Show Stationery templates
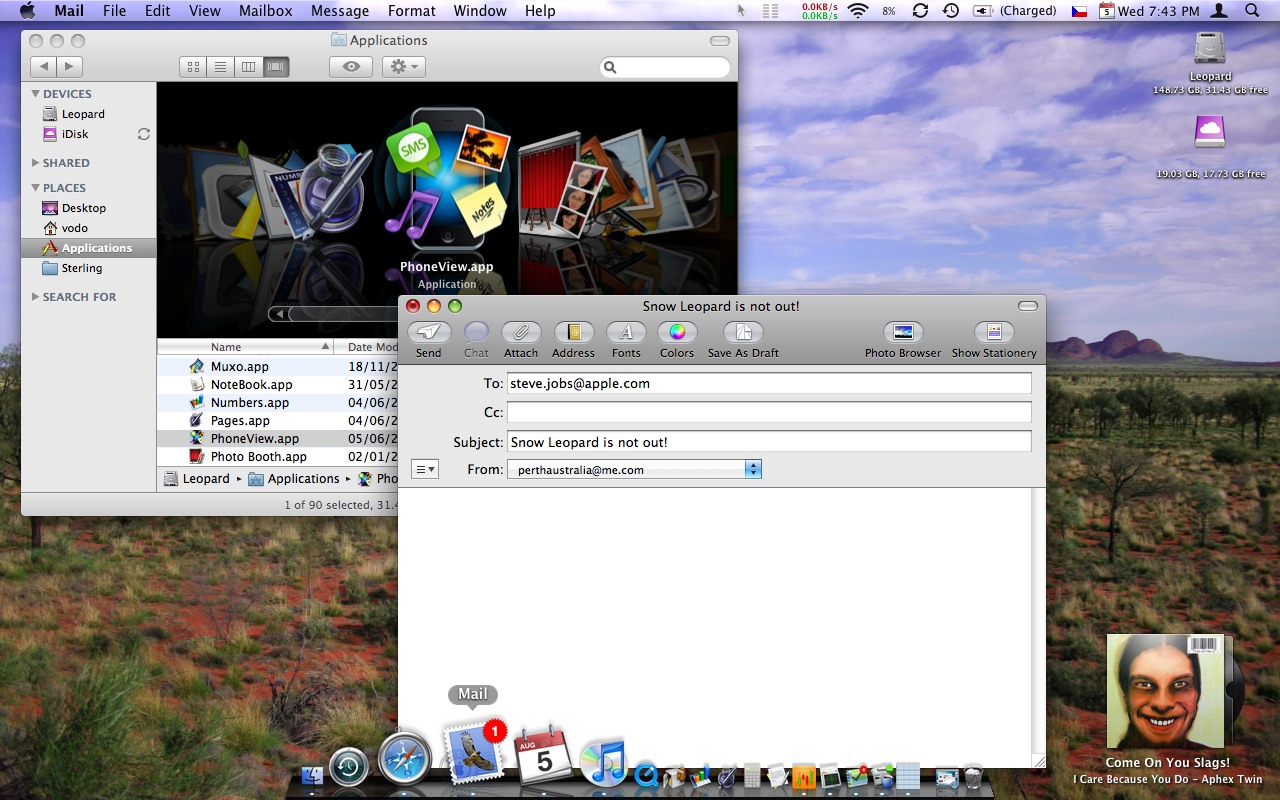Image resolution: width=1280 pixels, height=800 pixels. [x=994, y=333]
